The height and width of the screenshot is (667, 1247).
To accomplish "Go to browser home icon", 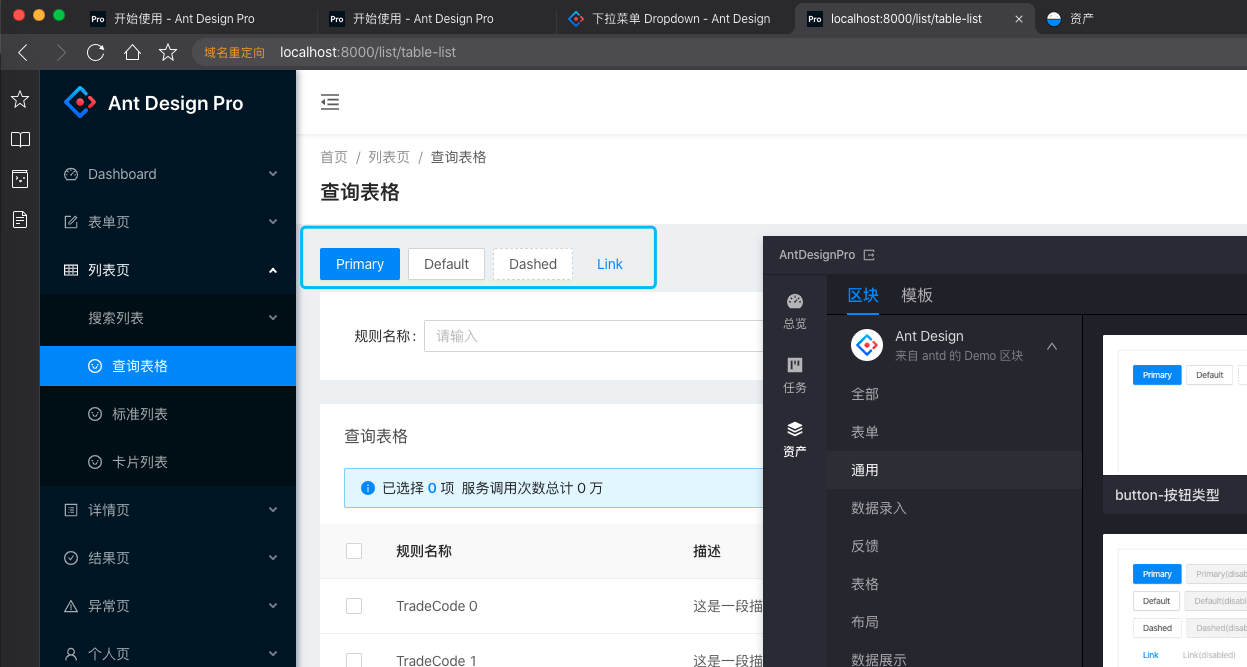I will tap(132, 52).
